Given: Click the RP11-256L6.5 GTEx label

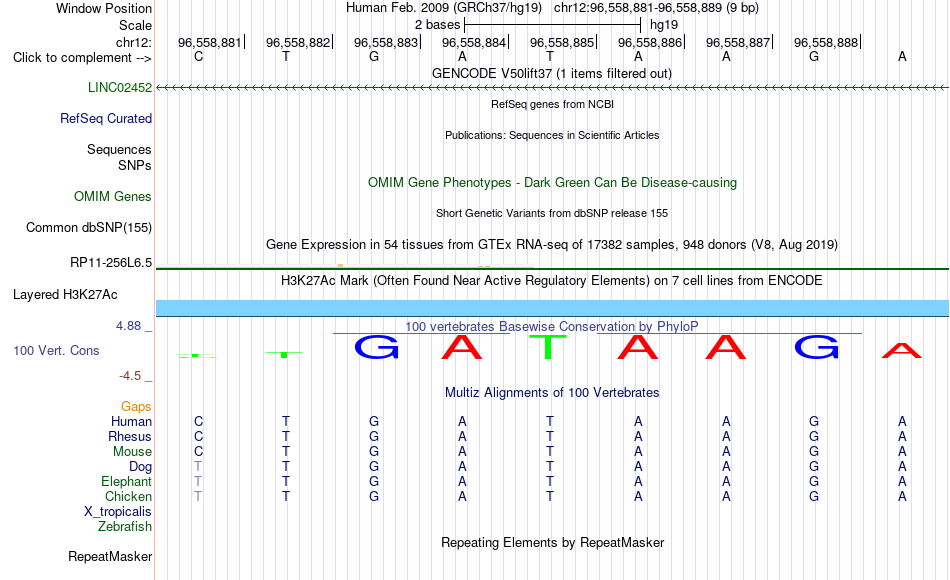Looking at the screenshot, I should point(111,262).
